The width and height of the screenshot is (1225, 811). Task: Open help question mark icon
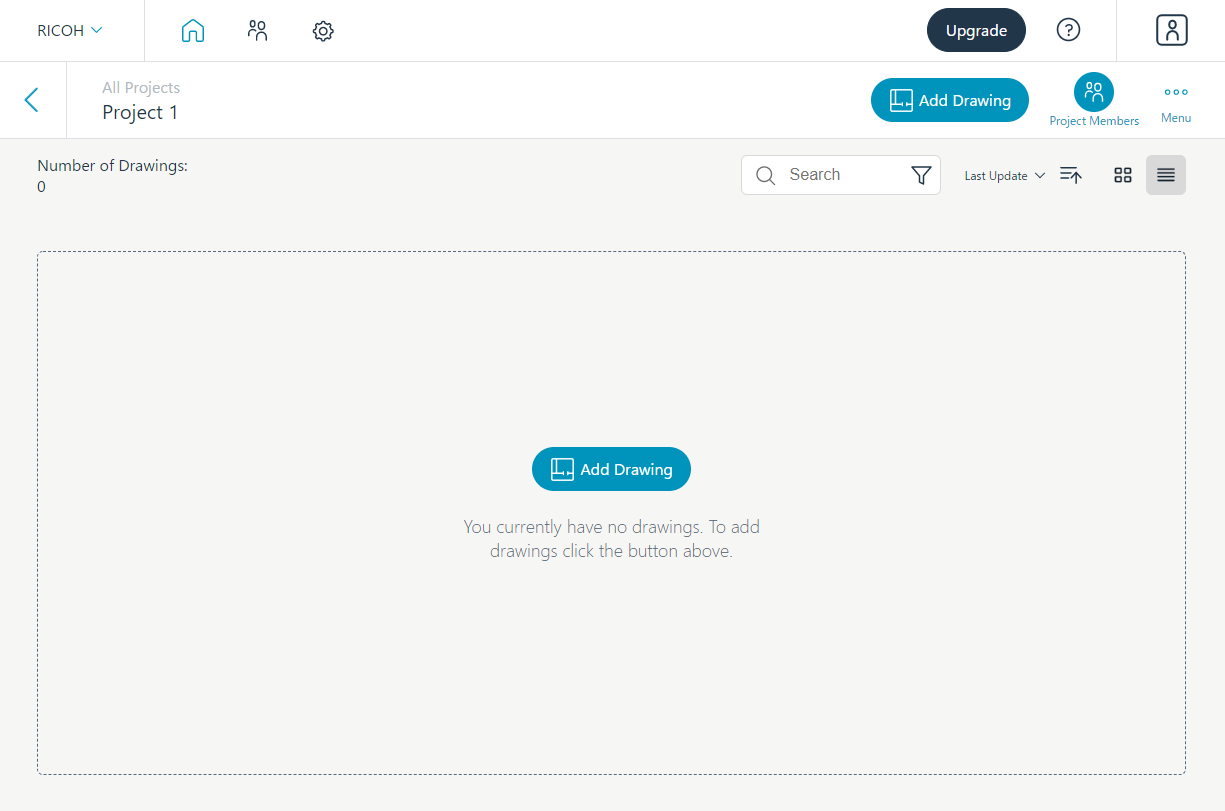click(1068, 30)
